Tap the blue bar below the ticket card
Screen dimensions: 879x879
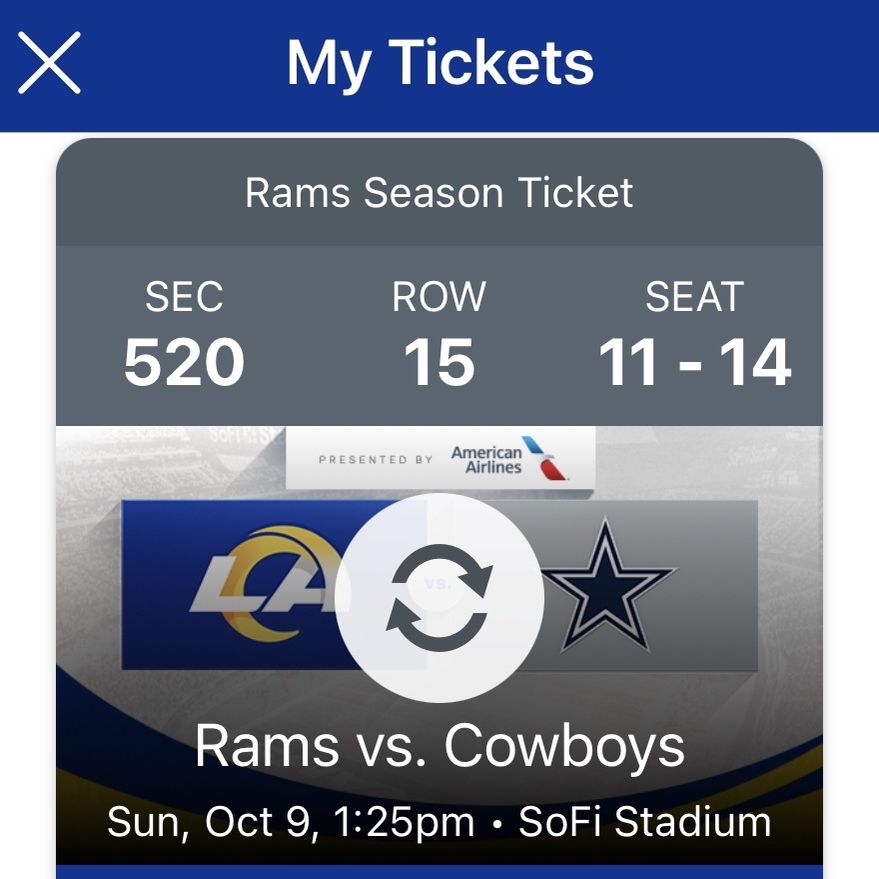[x=440, y=872]
